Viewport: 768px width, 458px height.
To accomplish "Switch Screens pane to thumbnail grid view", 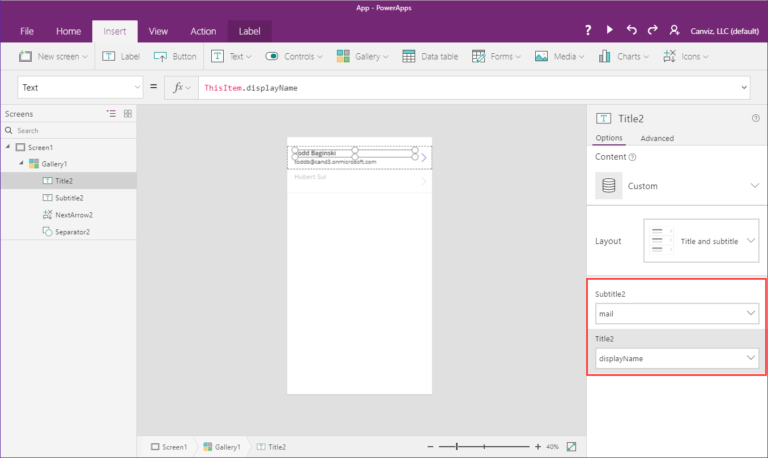I will [x=128, y=114].
